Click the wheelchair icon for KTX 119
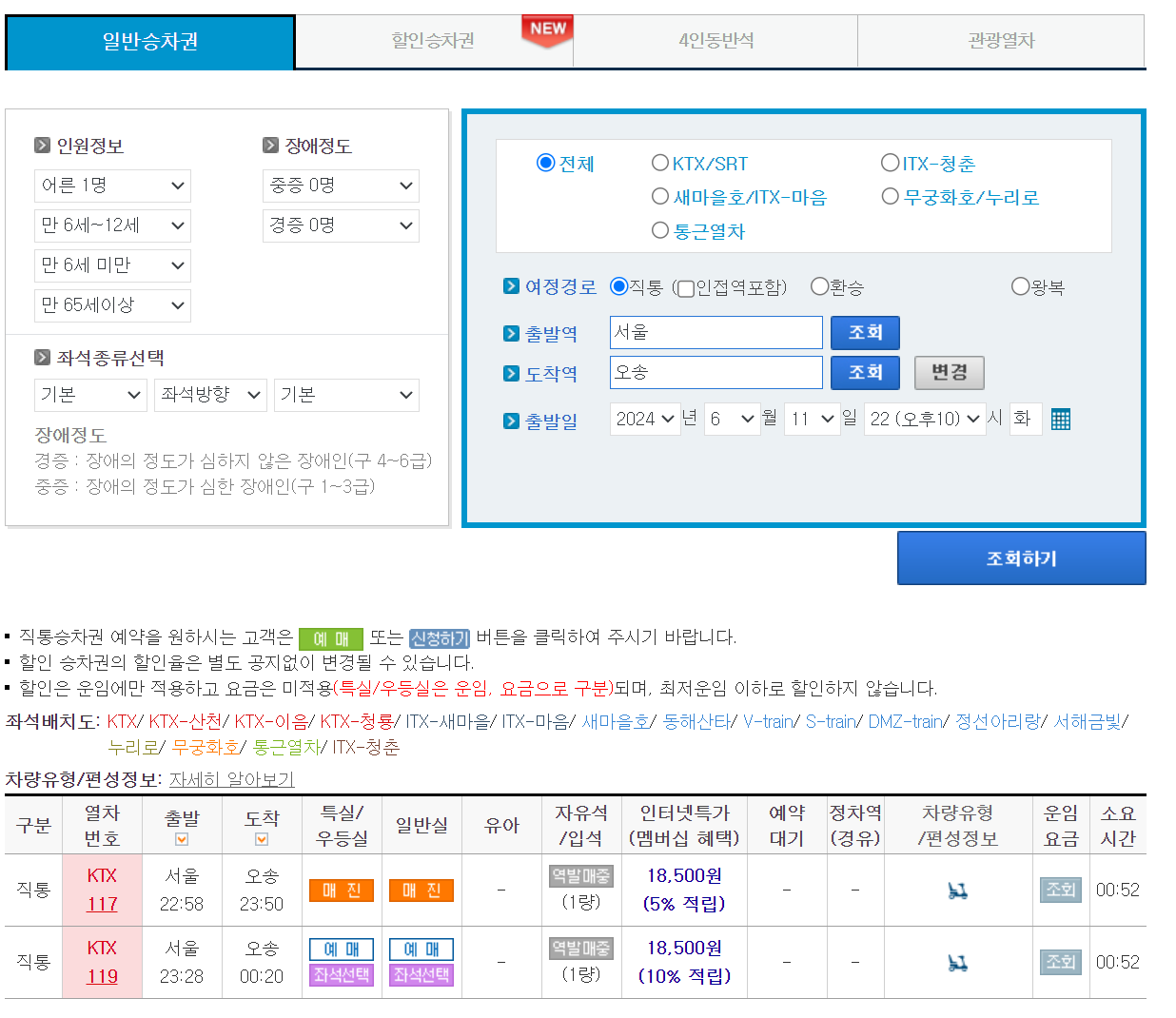The height and width of the screenshot is (1018, 1176). tap(959, 962)
